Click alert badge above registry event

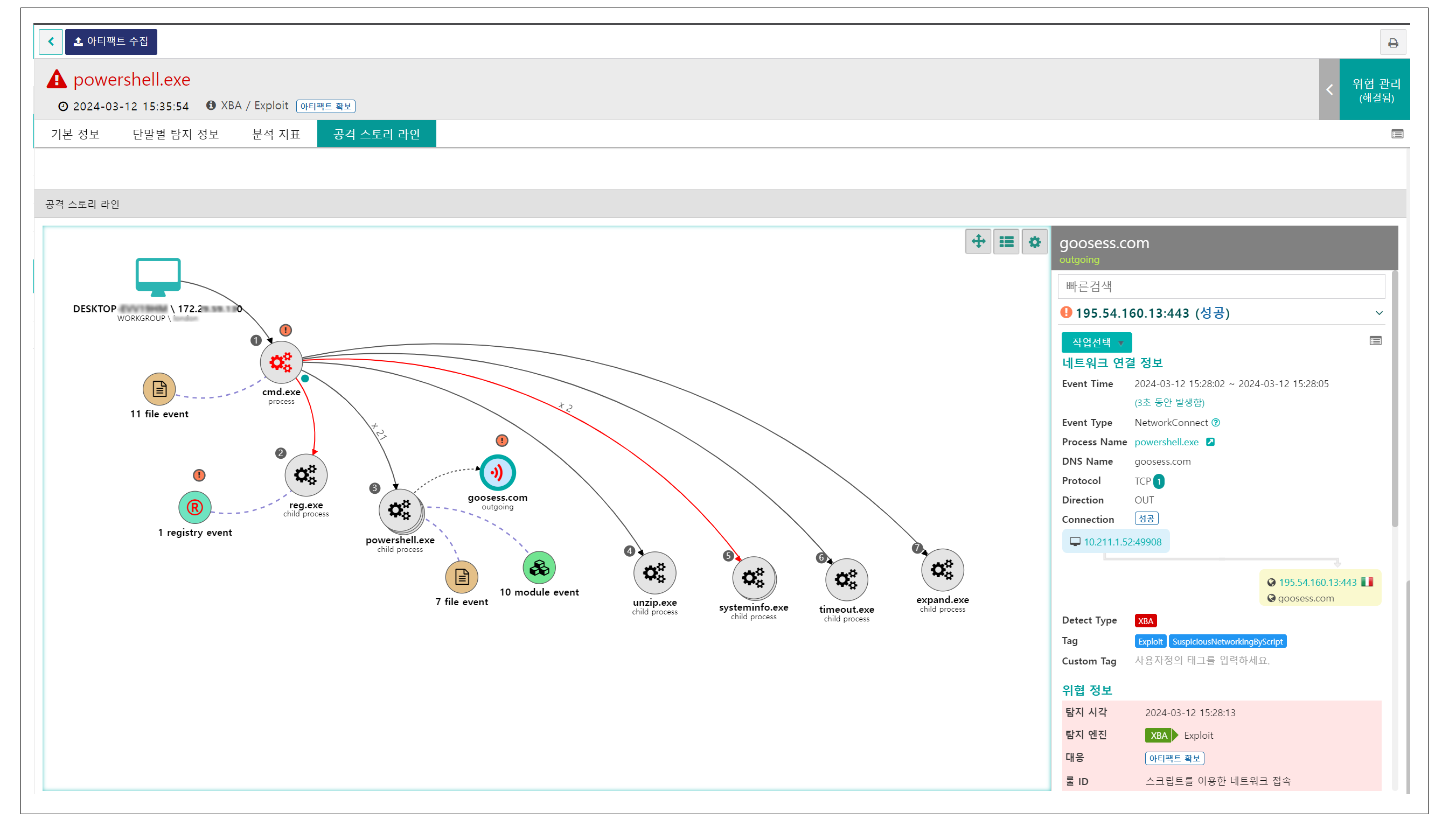(x=199, y=475)
